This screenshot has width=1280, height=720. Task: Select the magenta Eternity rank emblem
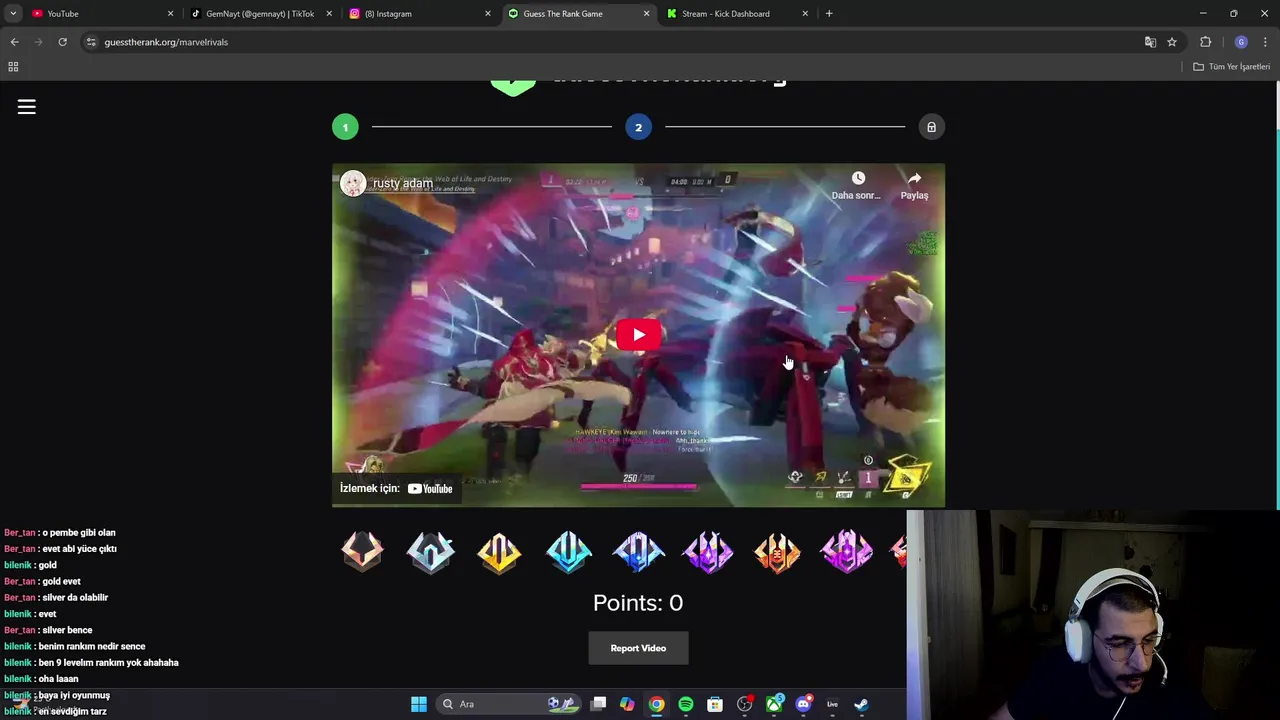[847, 551]
